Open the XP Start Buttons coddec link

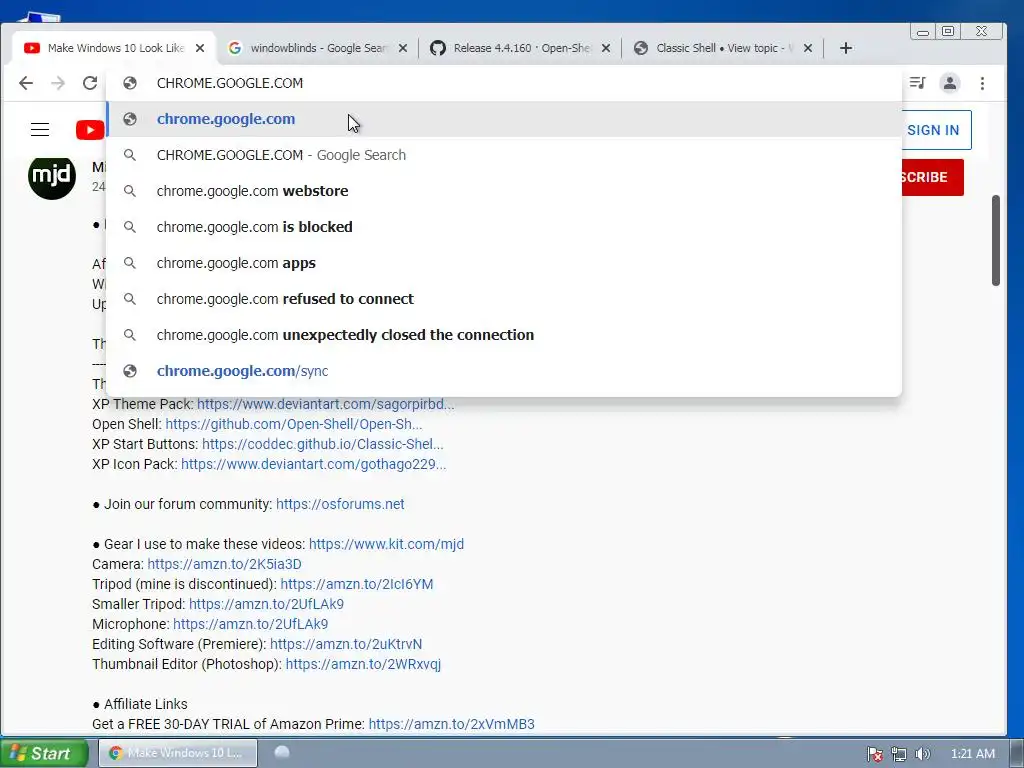pyautogui.click(x=323, y=444)
